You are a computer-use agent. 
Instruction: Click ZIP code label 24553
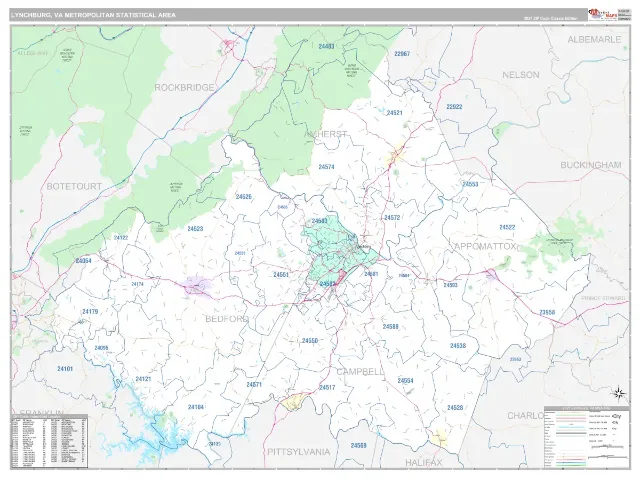(x=470, y=184)
